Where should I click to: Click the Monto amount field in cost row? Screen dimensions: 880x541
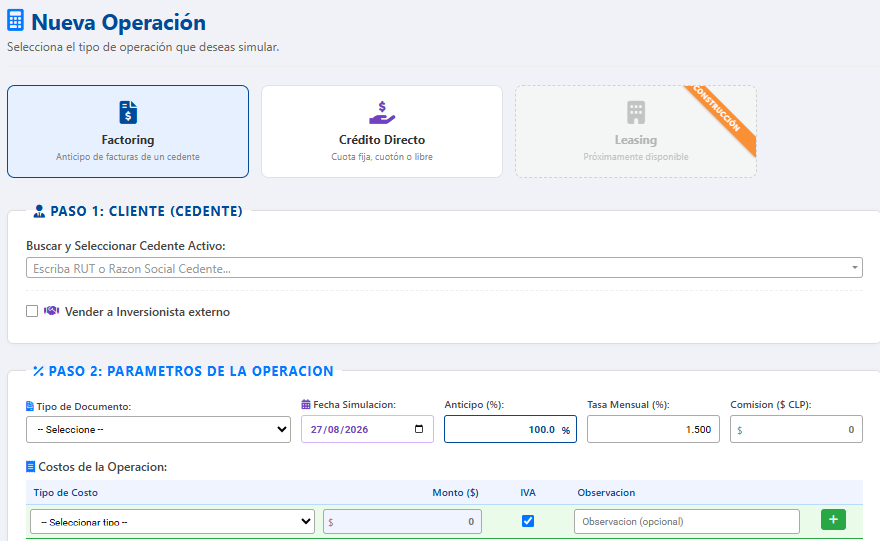[x=402, y=521]
